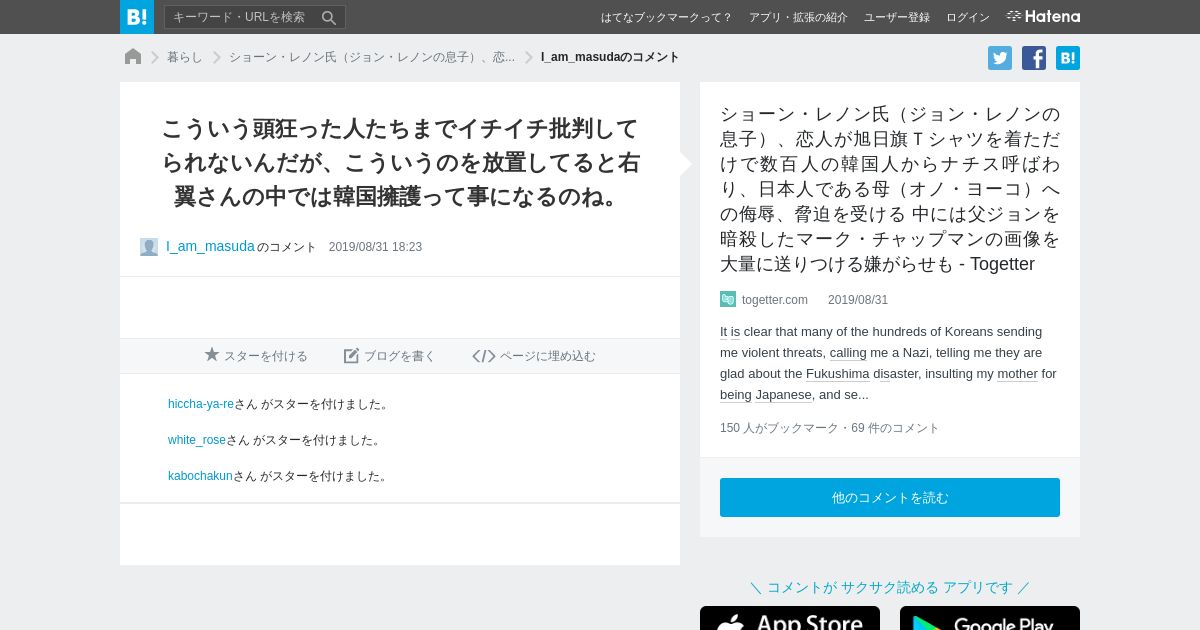Open hiccha-ya-re user link
1200x630 pixels.
201,404
